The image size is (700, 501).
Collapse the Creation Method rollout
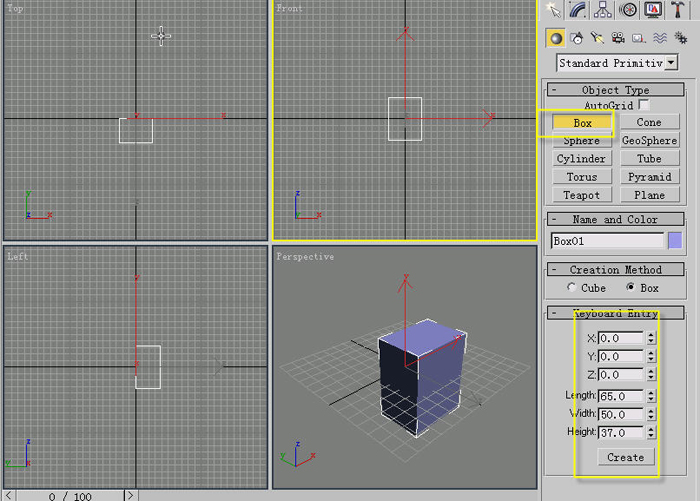pos(615,269)
